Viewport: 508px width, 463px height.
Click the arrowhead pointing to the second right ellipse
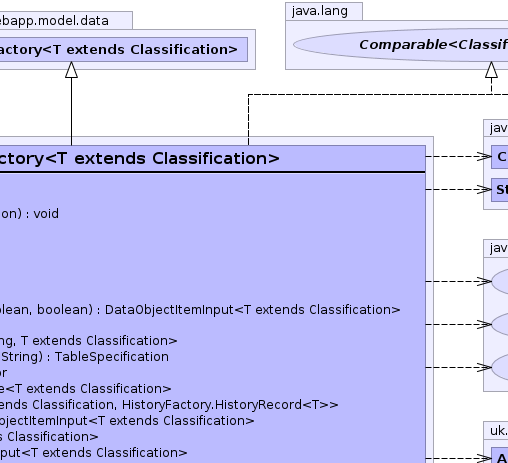click(484, 324)
